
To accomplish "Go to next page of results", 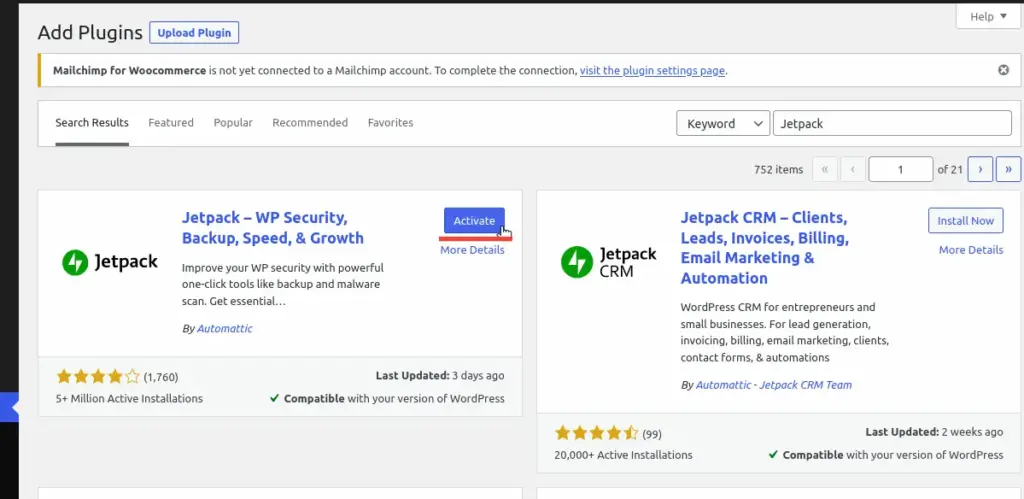I will 980,169.
